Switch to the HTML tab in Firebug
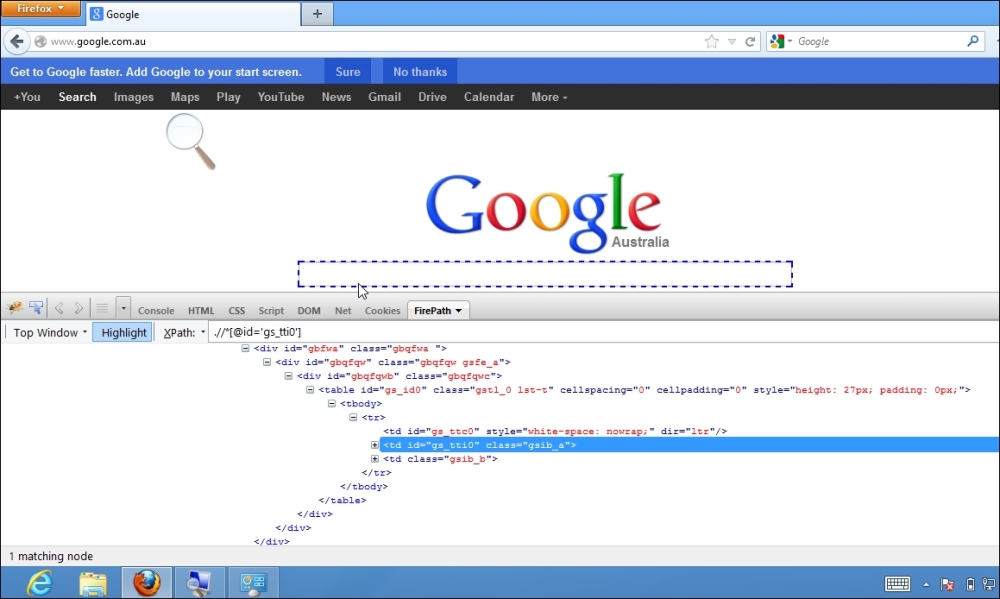 coord(201,311)
